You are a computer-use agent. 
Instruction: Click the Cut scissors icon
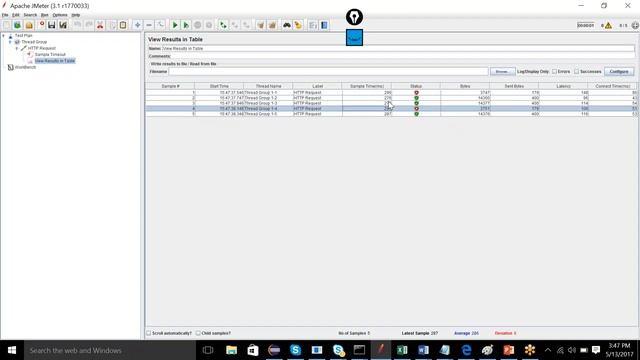[x=100, y=25]
